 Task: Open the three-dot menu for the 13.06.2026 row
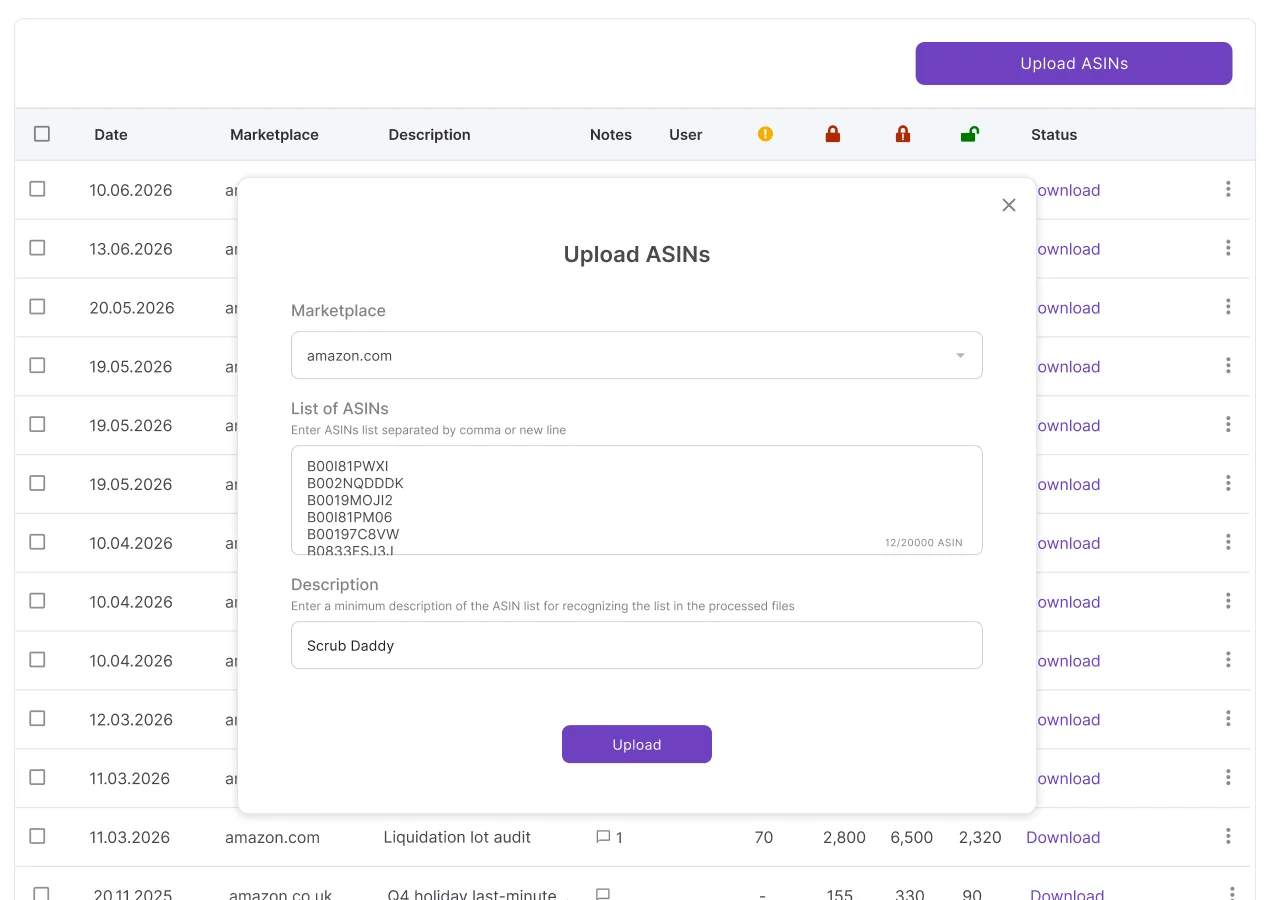tap(1228, 248)
